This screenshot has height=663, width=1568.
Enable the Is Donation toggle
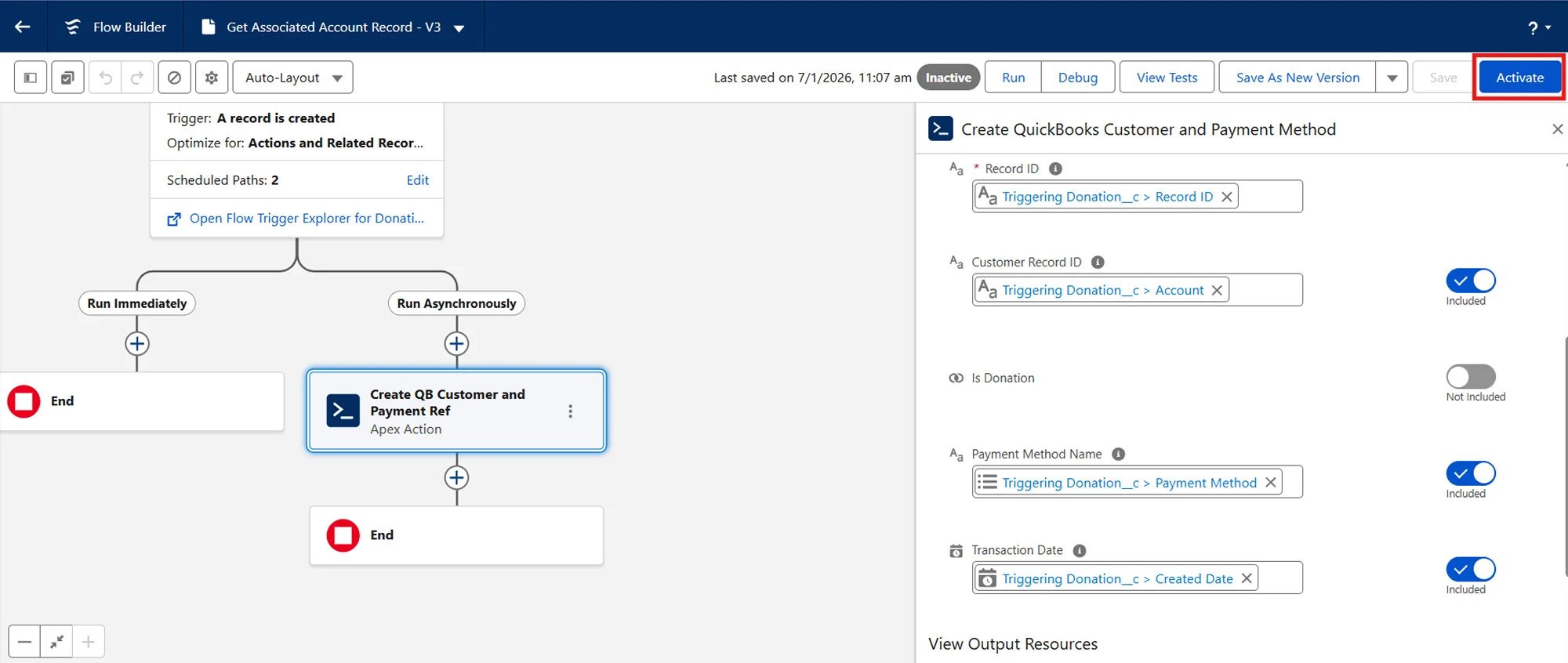[x=1471, y=376]
